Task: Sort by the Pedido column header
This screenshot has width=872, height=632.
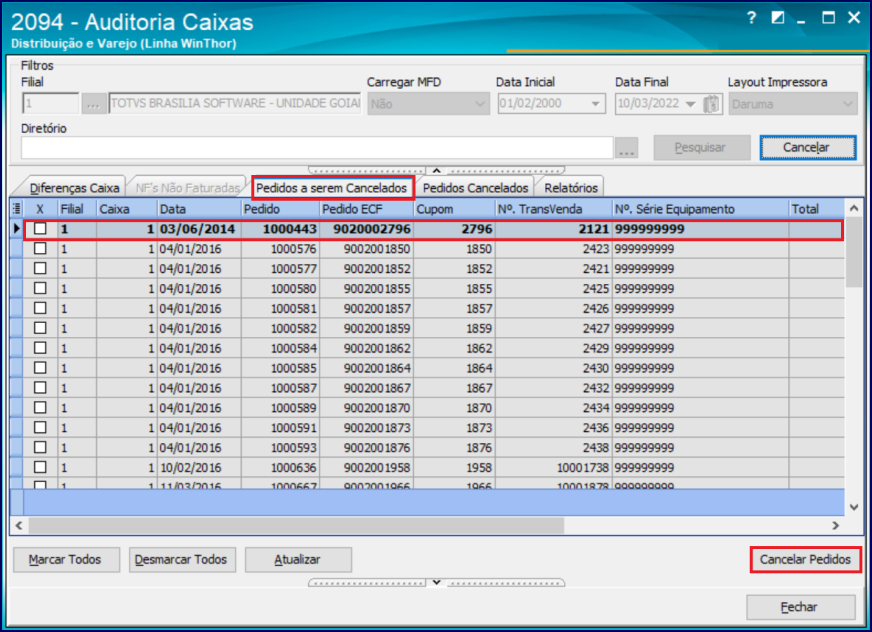Action: 280,209
